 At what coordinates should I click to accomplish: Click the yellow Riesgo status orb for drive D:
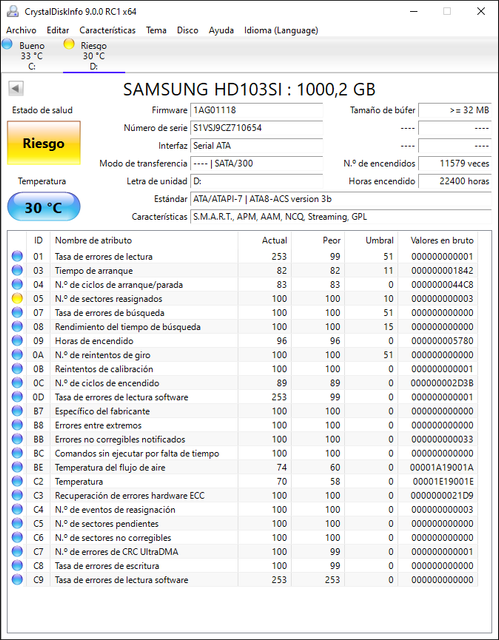pos(69,44)
